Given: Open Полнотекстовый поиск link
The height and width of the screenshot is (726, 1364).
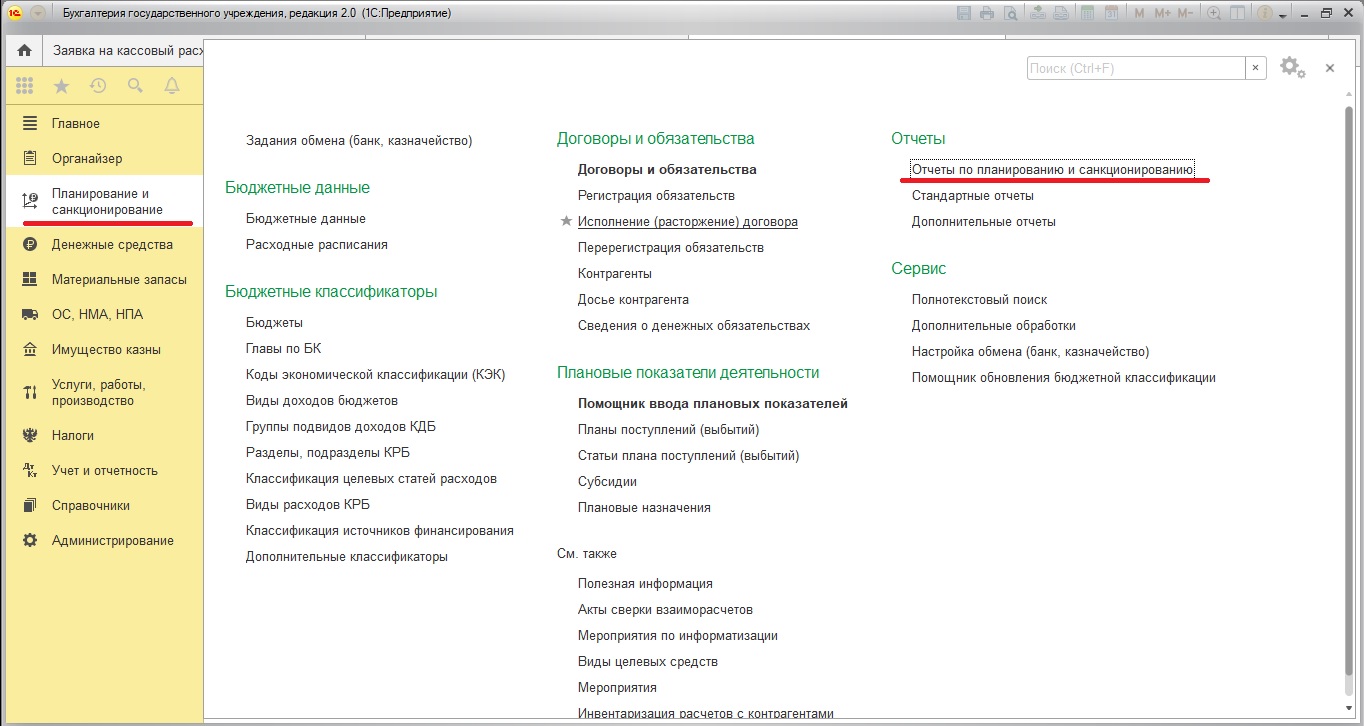Looking at the screenshot, I should coord(980,300).
